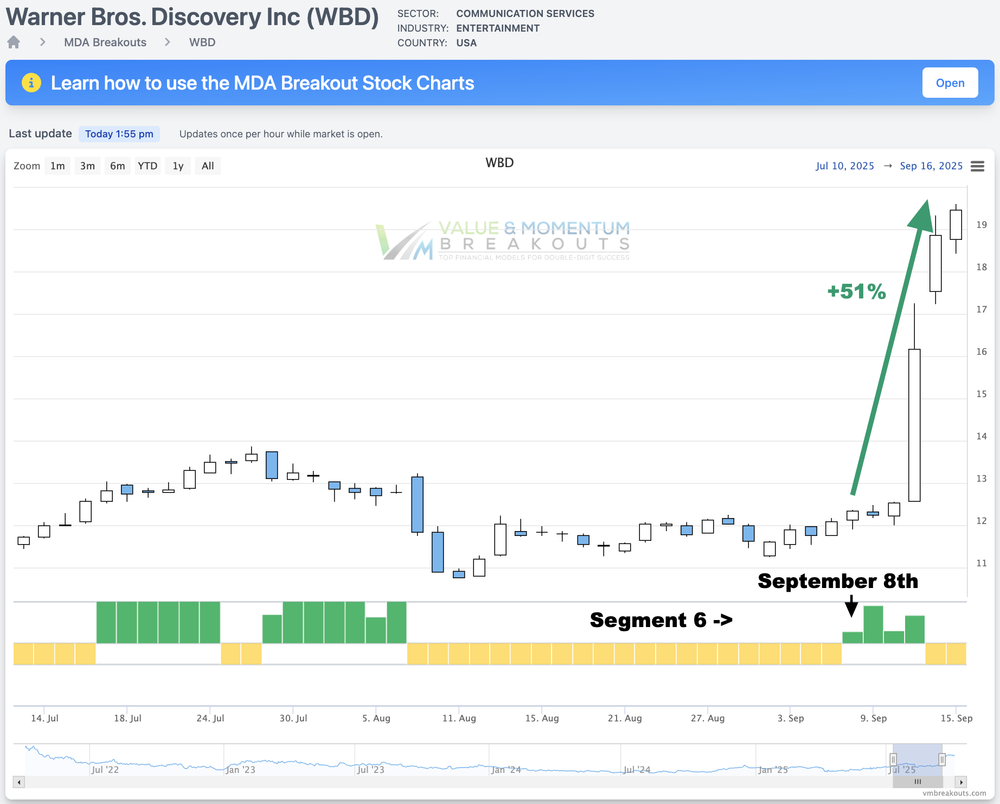This screenshot has width=1000, height=804.
Task: Click the Today 1:55 pm update badge
Action: click(119, 134)
